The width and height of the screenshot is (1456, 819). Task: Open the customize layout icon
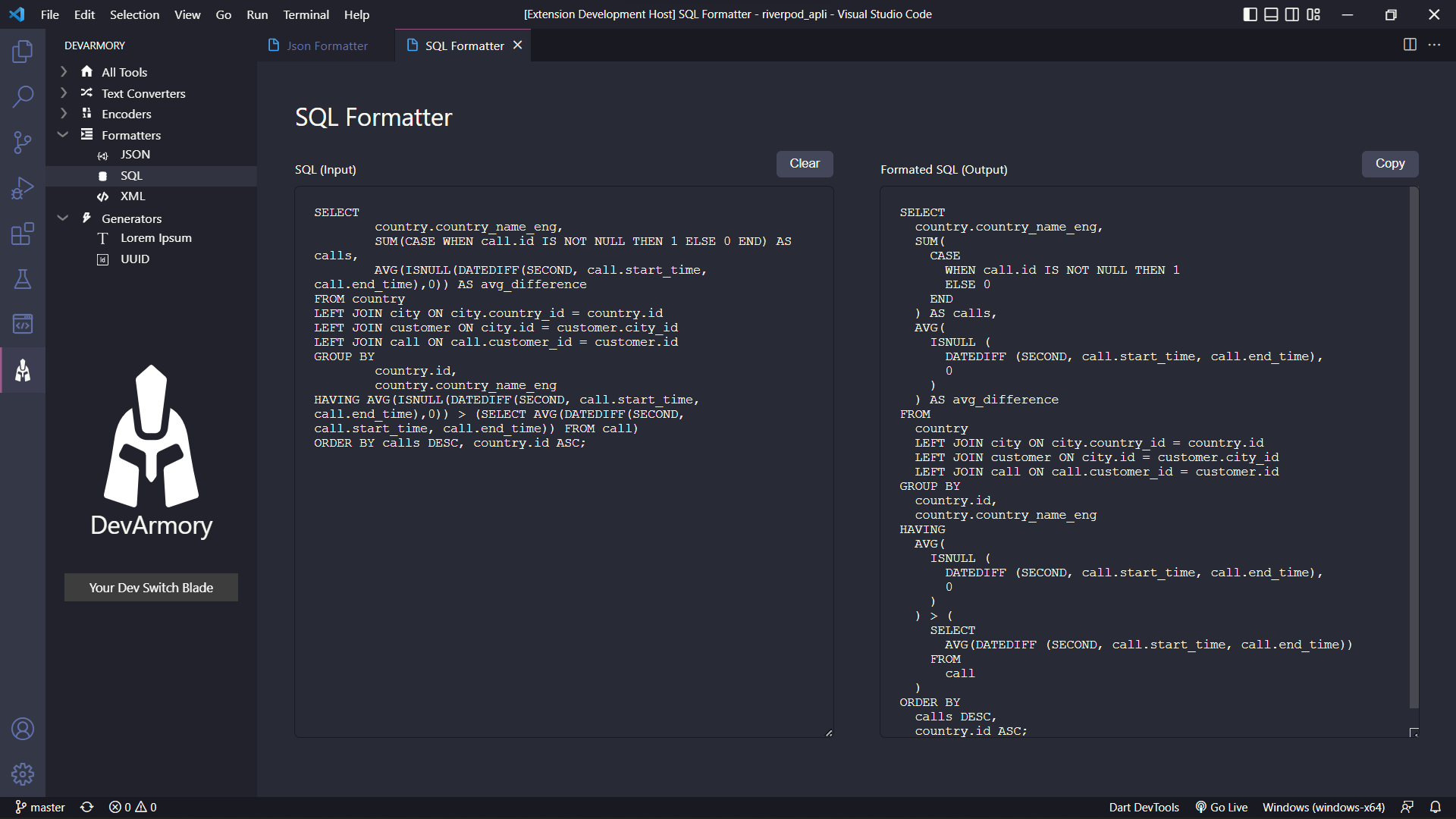[1313, 14]
